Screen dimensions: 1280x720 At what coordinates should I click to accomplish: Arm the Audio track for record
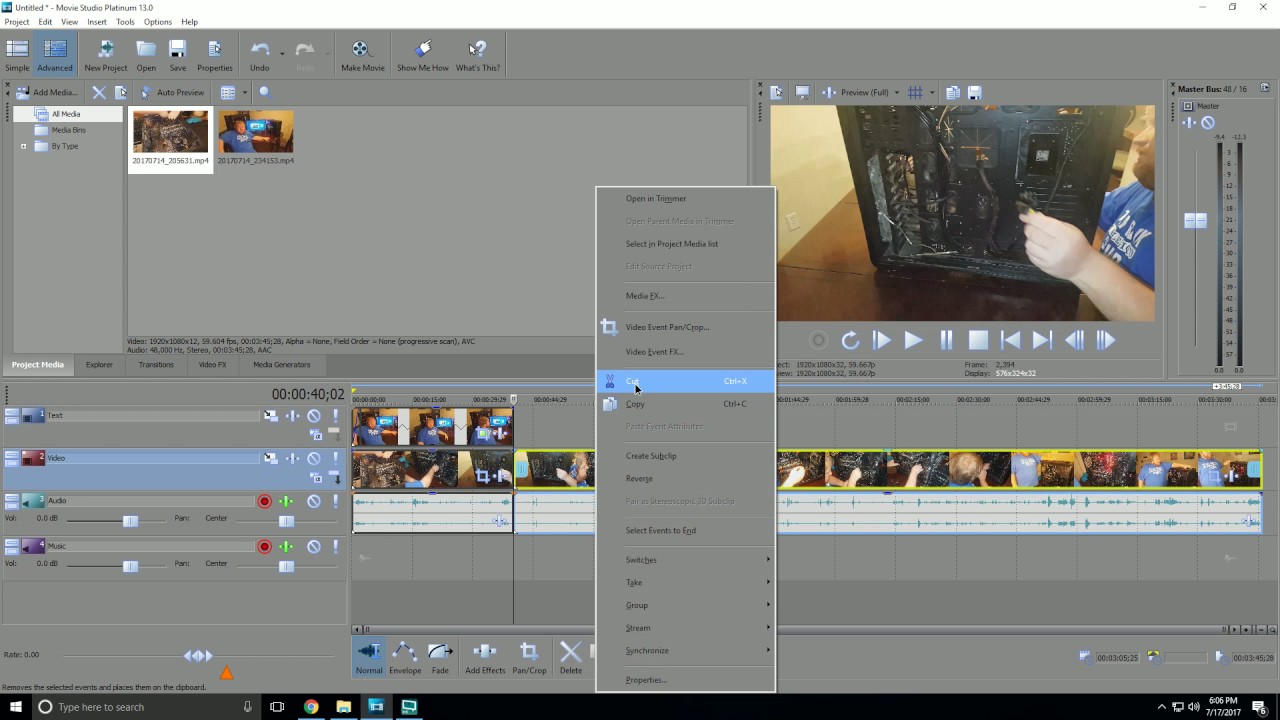tap(264, 501)
